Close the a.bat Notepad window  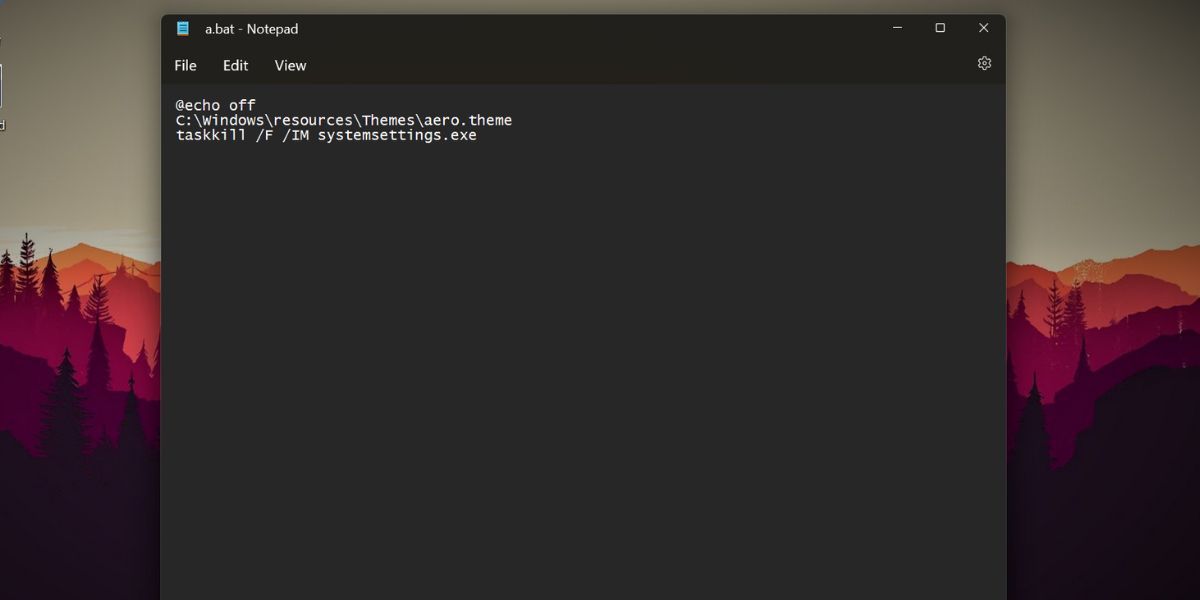pos(983,28)
